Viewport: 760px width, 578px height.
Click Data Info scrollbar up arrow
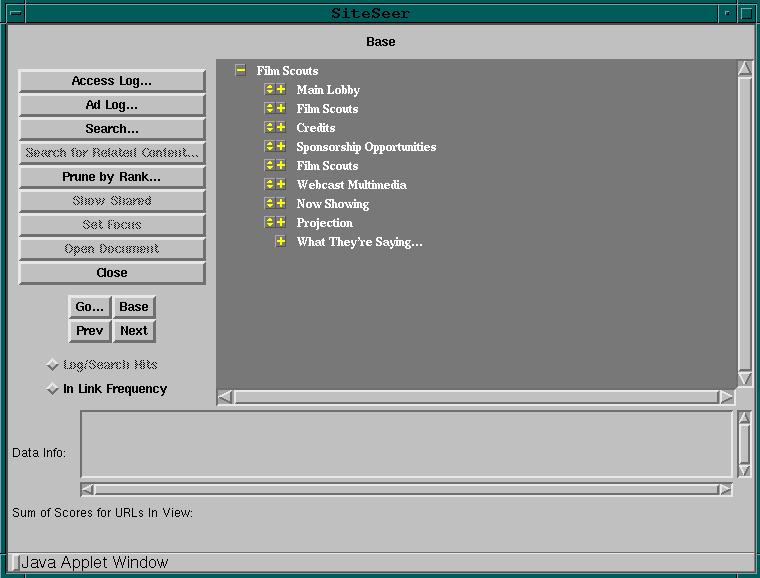tap(744, 418)
